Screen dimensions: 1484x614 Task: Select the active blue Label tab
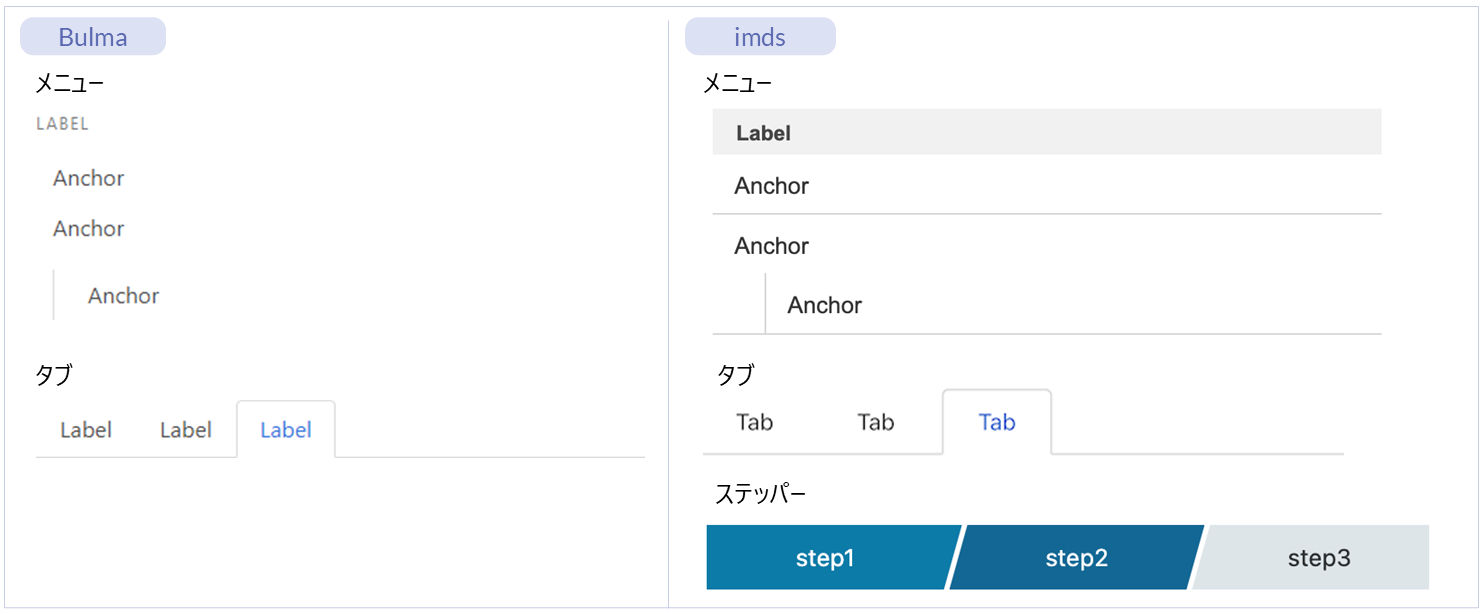[286, 430]
